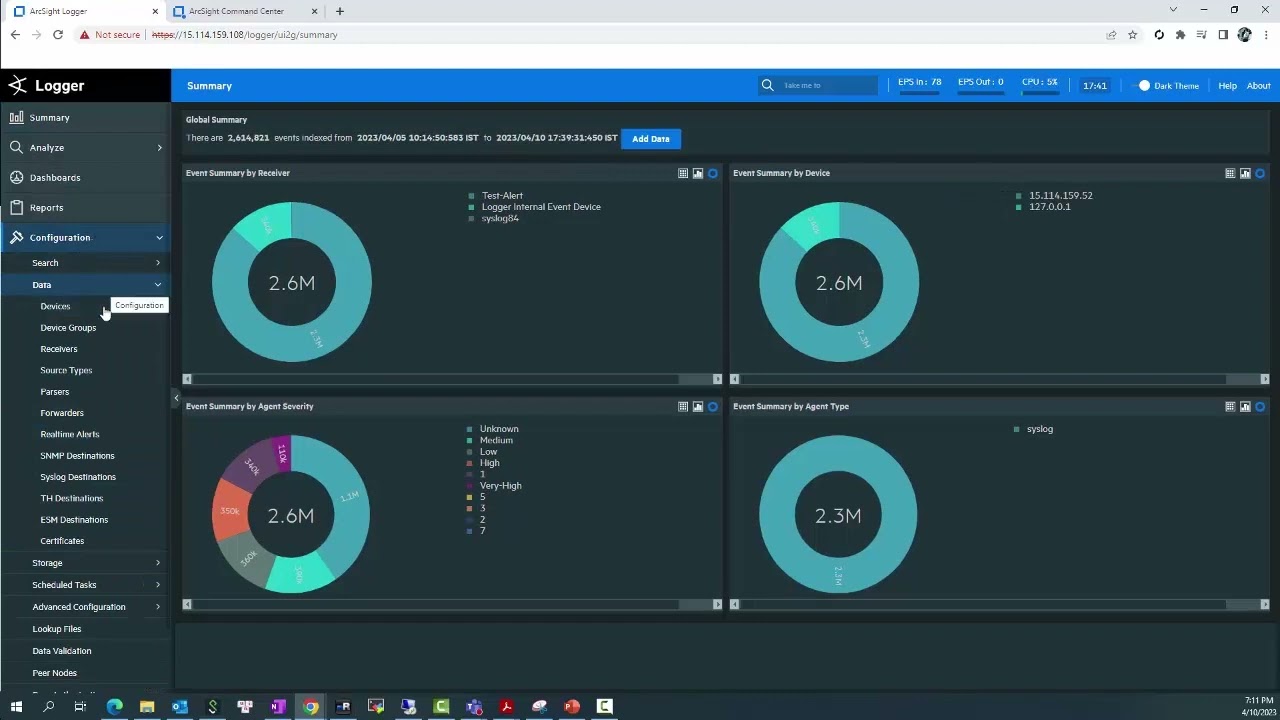Viewport: 1280px width, 720px height.
Task: Open Forwarders configuration page
Action: [x=62, y=413]
